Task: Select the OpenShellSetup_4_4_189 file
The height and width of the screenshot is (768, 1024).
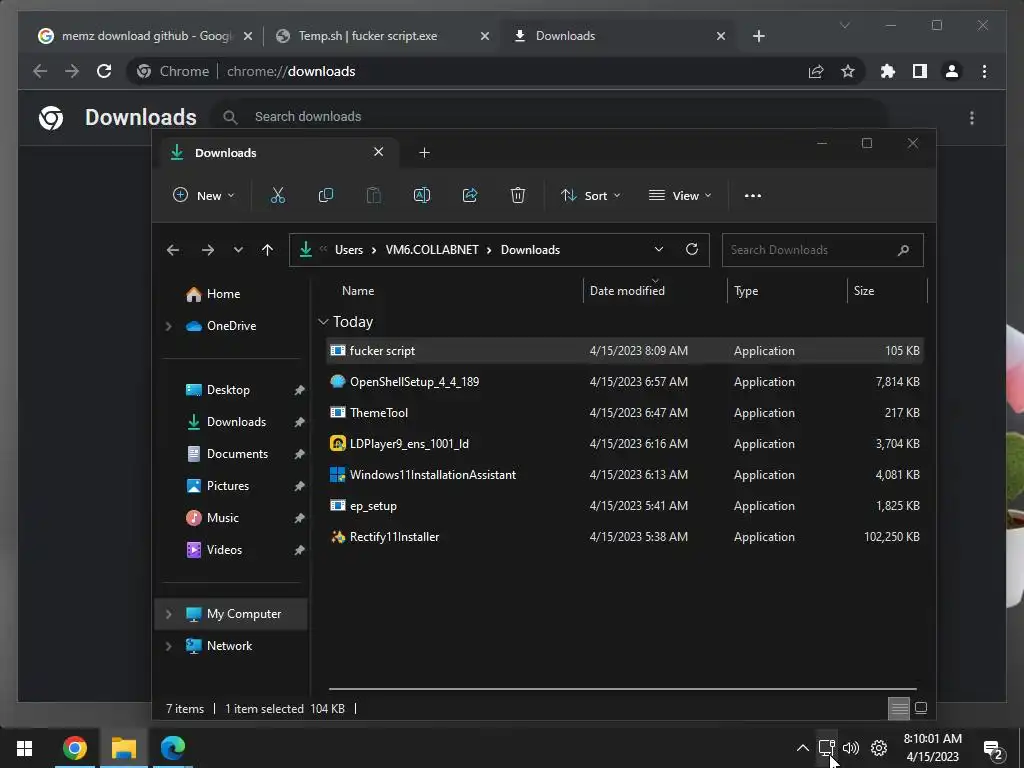Action: pyautogui.click(x=624, y=381)
